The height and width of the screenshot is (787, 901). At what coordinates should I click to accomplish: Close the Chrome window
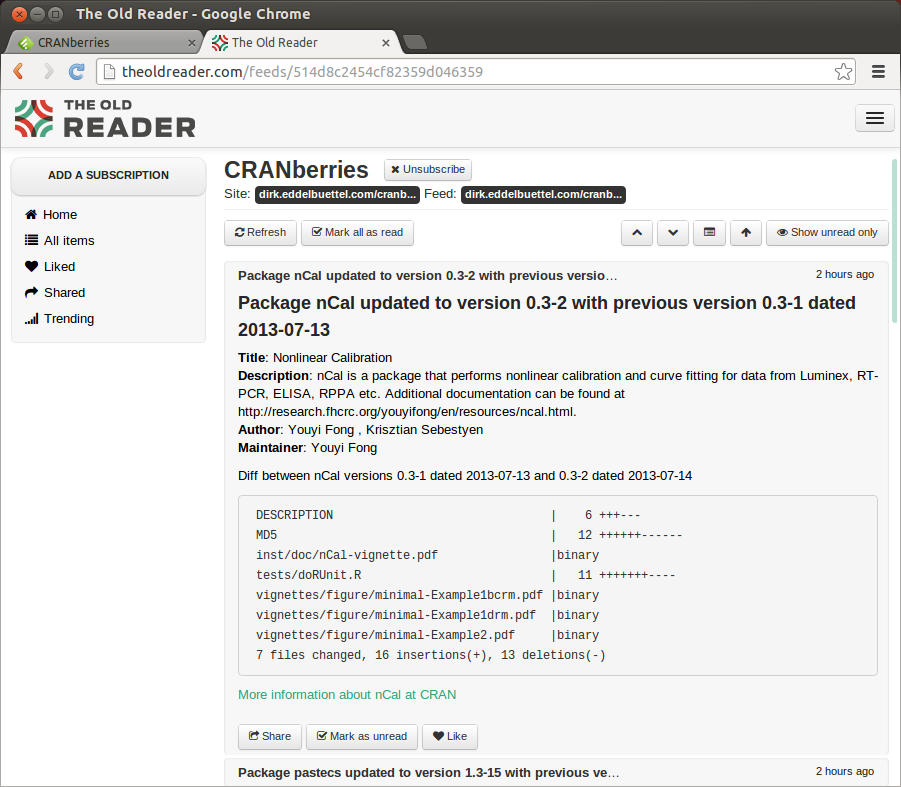pyautogui.click(x=19, y=14)
